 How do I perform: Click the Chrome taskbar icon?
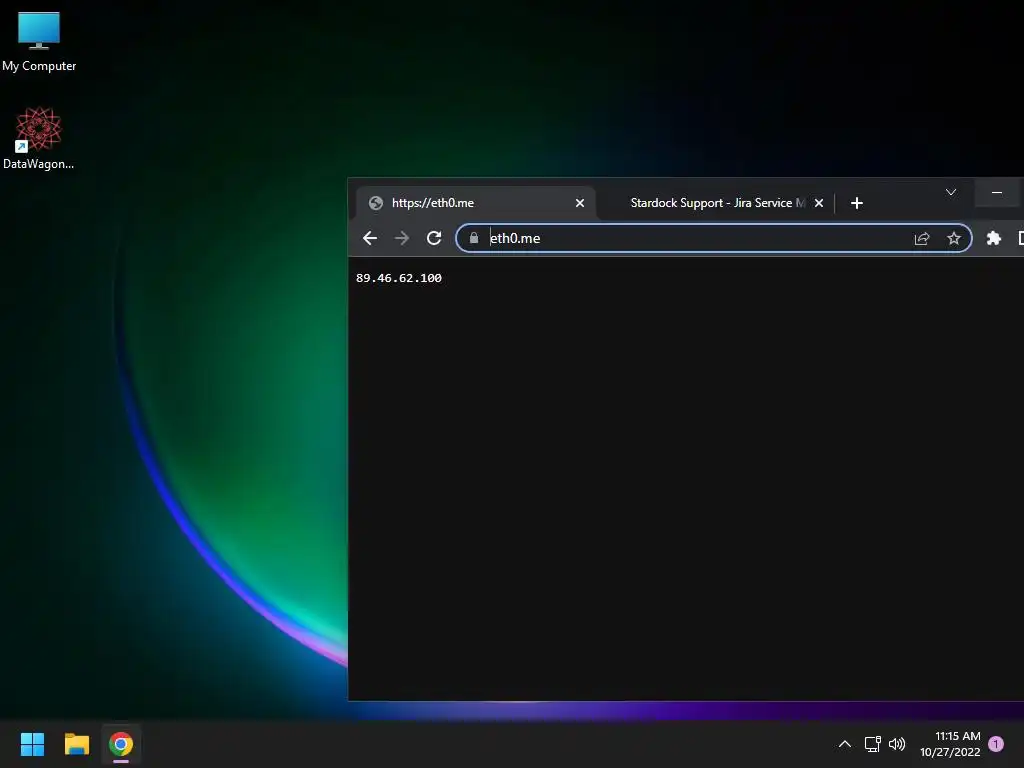[121, 744]
